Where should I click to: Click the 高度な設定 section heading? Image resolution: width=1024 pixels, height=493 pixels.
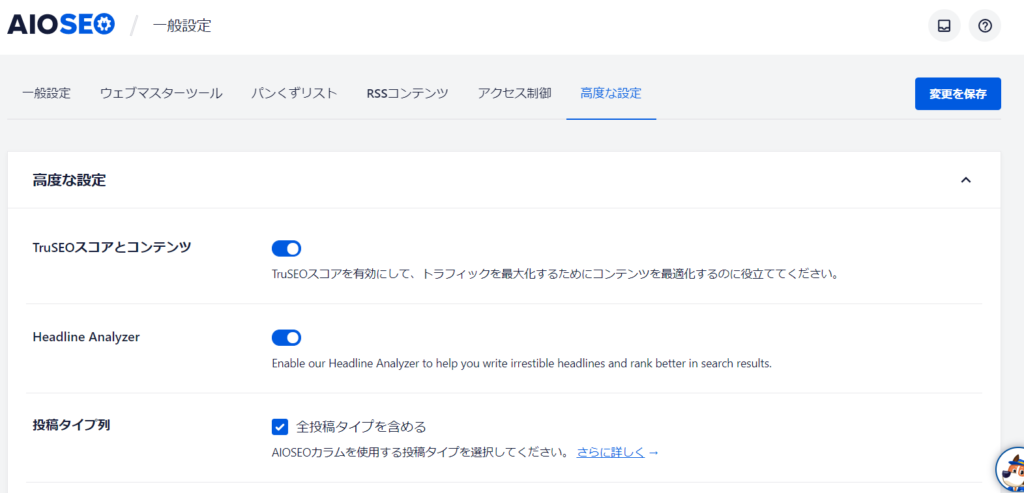[x=69, y=180]
